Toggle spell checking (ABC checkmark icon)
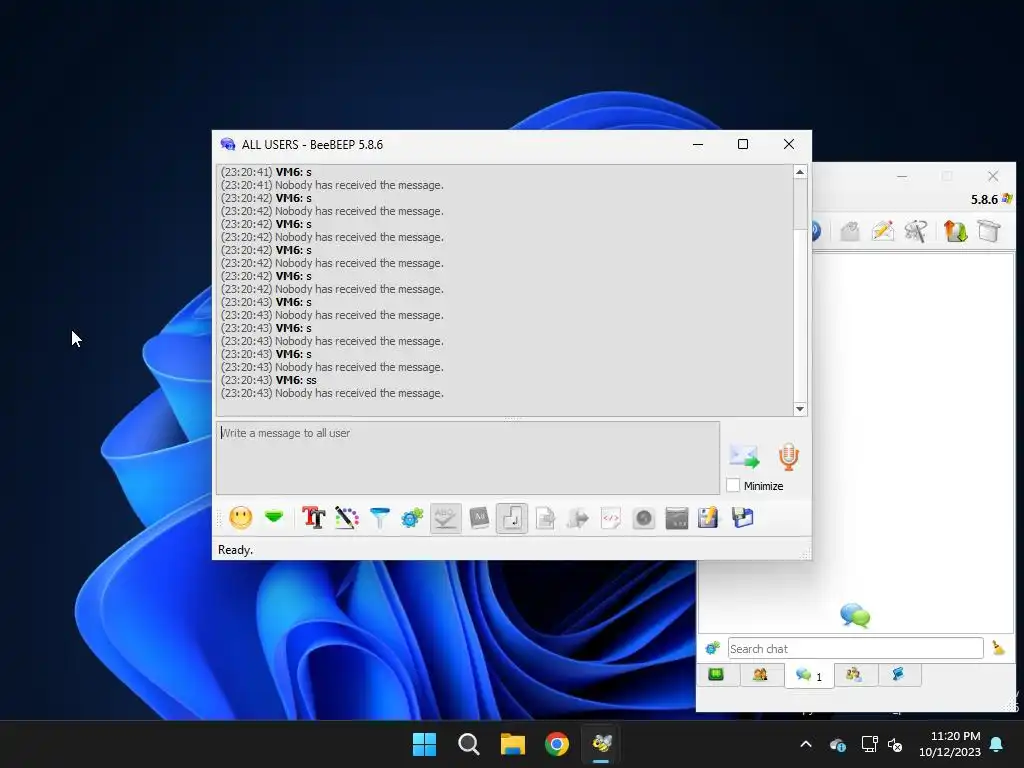 click(445, 518)
